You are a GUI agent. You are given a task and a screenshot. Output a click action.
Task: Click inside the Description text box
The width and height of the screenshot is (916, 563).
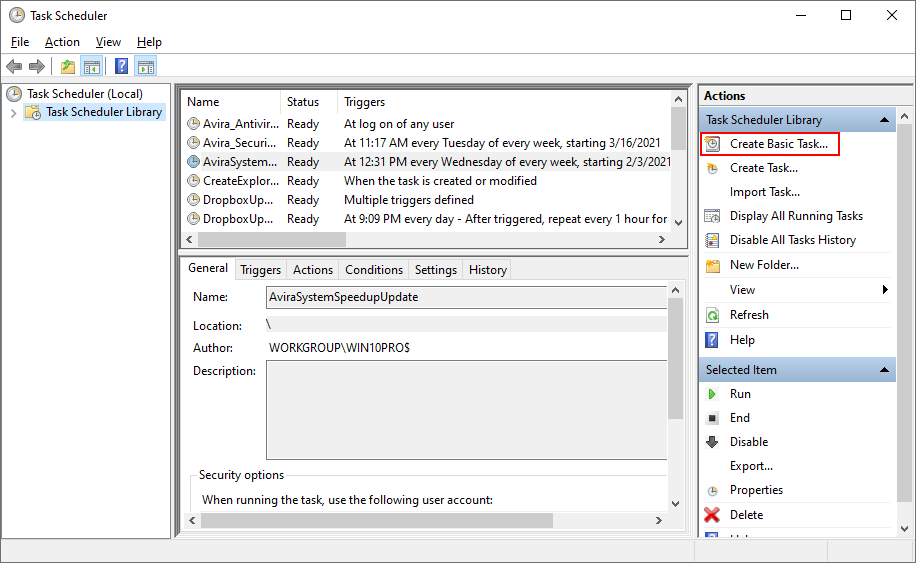pyautogui.click(x=466, y=410)
